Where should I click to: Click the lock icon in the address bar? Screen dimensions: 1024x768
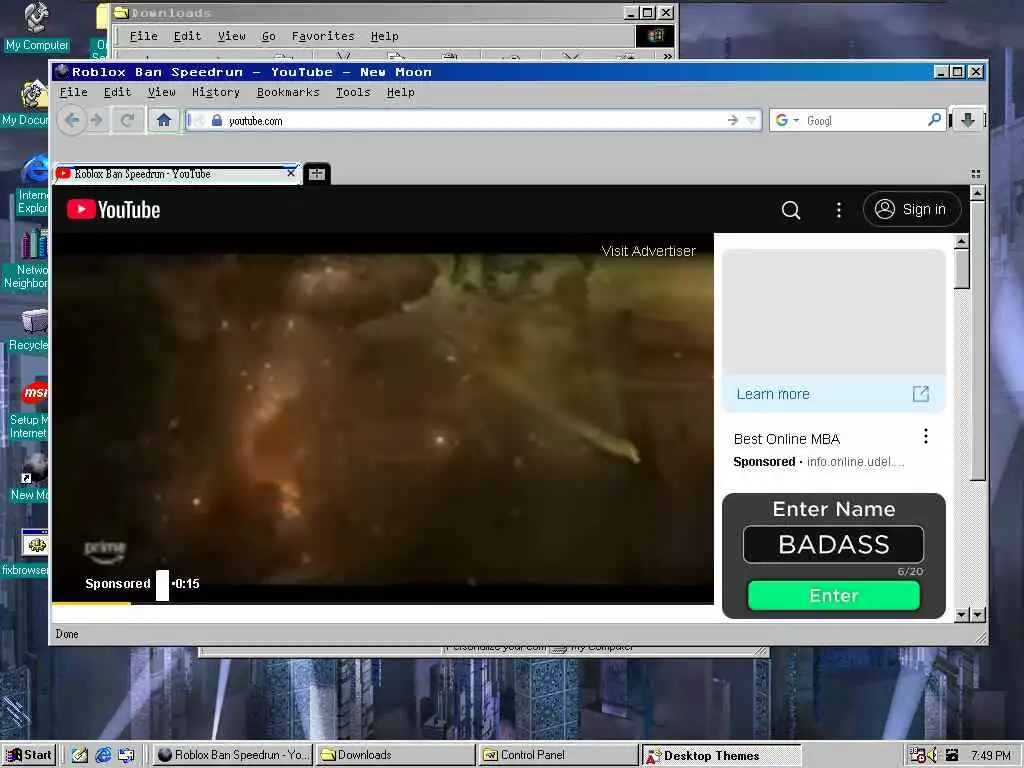click(x=217, y=120)
